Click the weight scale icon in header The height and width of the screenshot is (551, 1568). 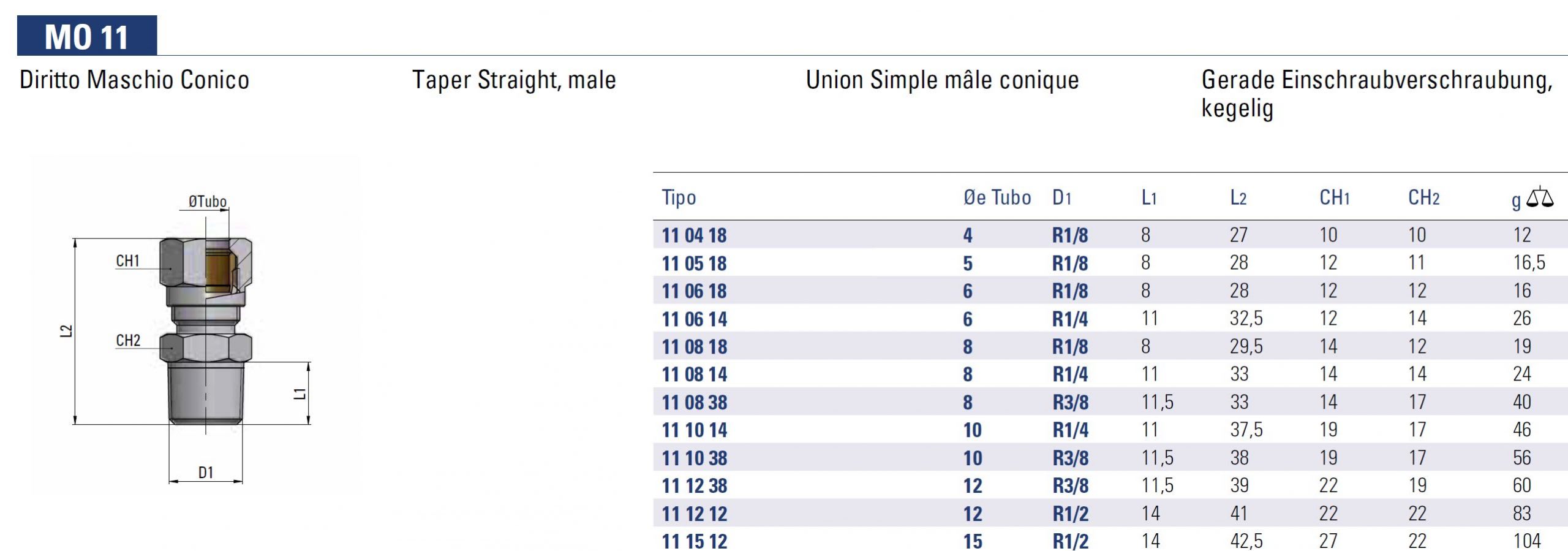(x=1540, y=197)
